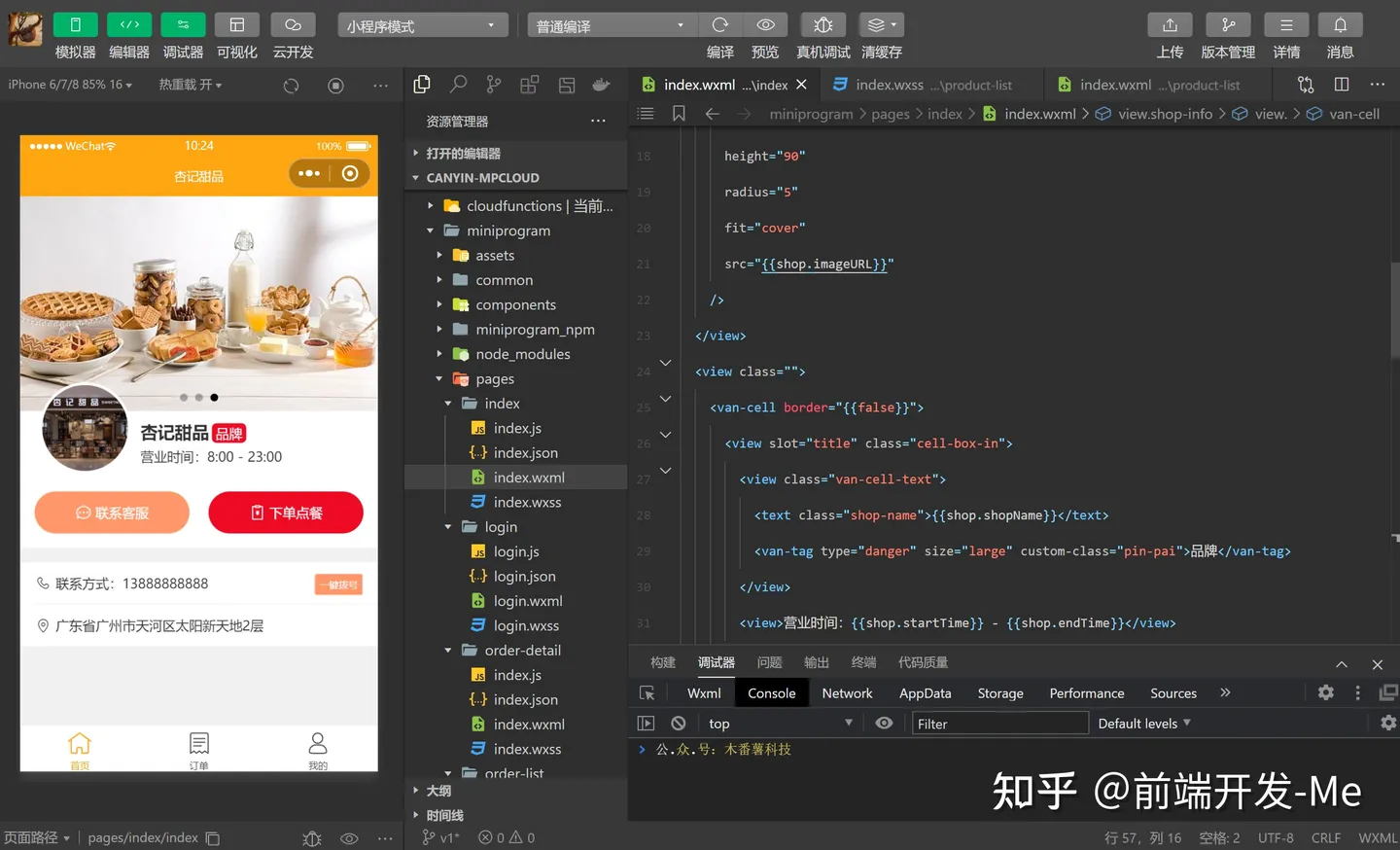1400x850 pixels.
Task: Toggle the 调试器 debugger panel
Action: click(183, 25)
